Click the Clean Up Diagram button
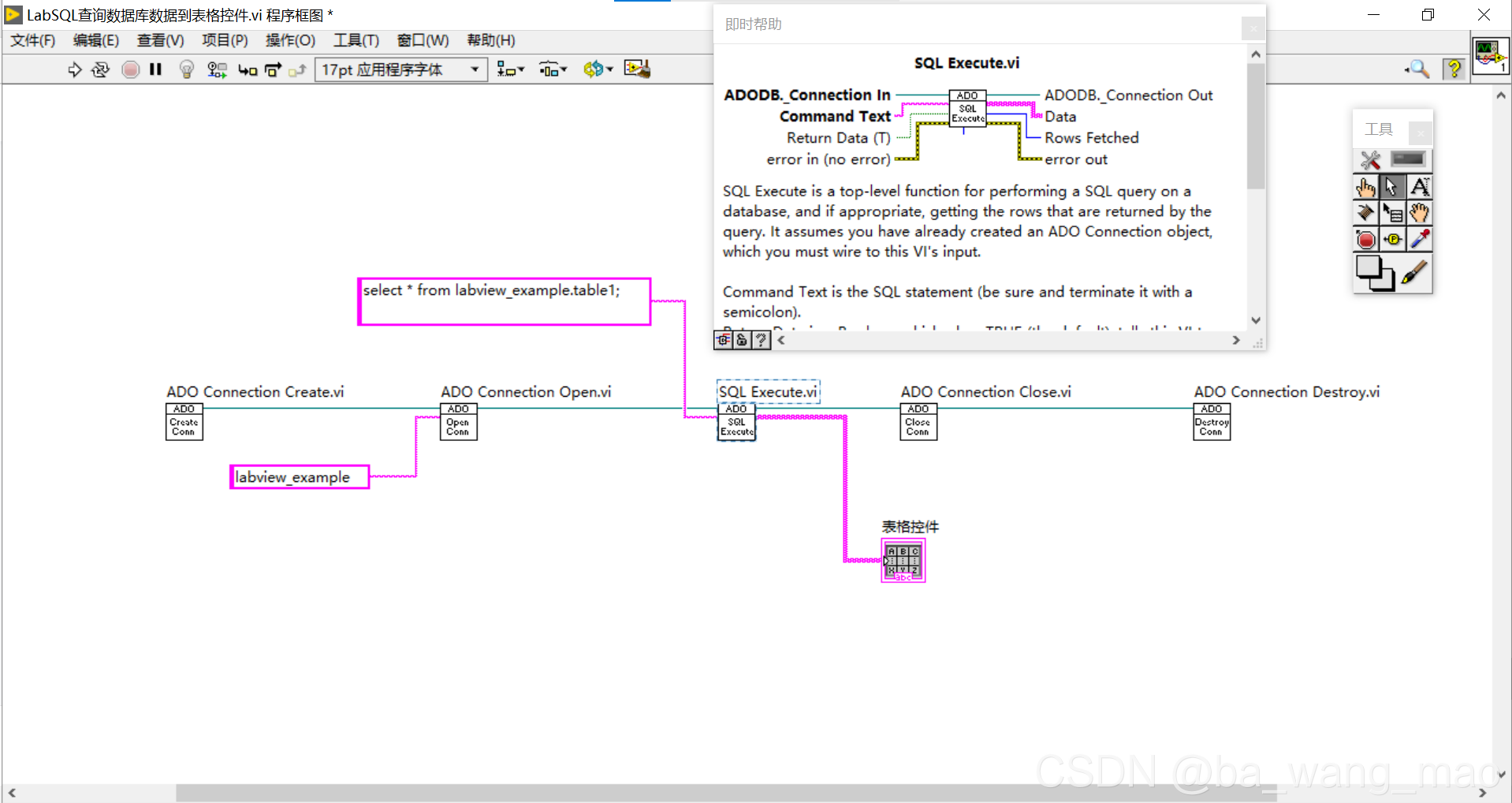This screenshot has height=803, width=1512. click(x=637, y=69)
